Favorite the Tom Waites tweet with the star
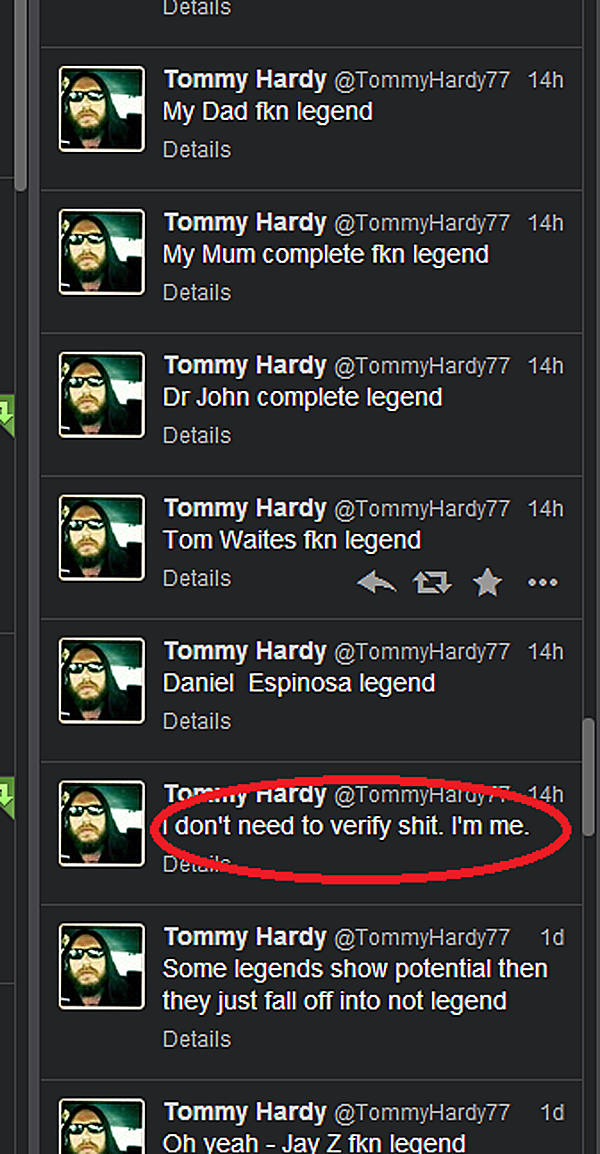 (487, 582)
